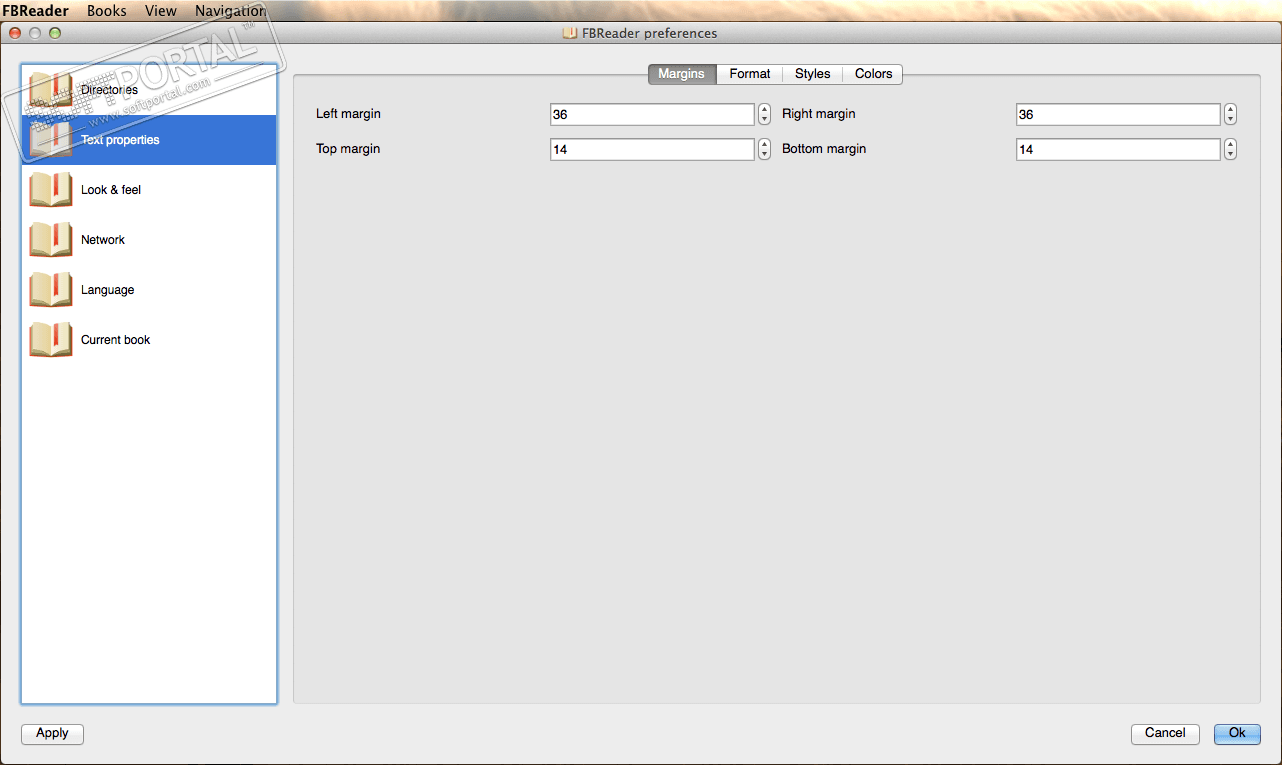Increase Right margin using the up arrow
Viewport: 1282px width, 765px height.
(1231, 109)
